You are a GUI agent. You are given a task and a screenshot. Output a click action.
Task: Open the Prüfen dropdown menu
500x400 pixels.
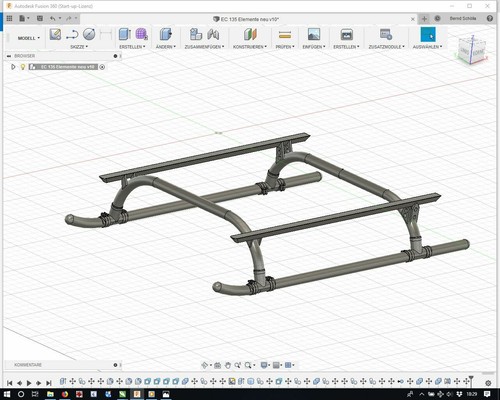pos(285,47)
